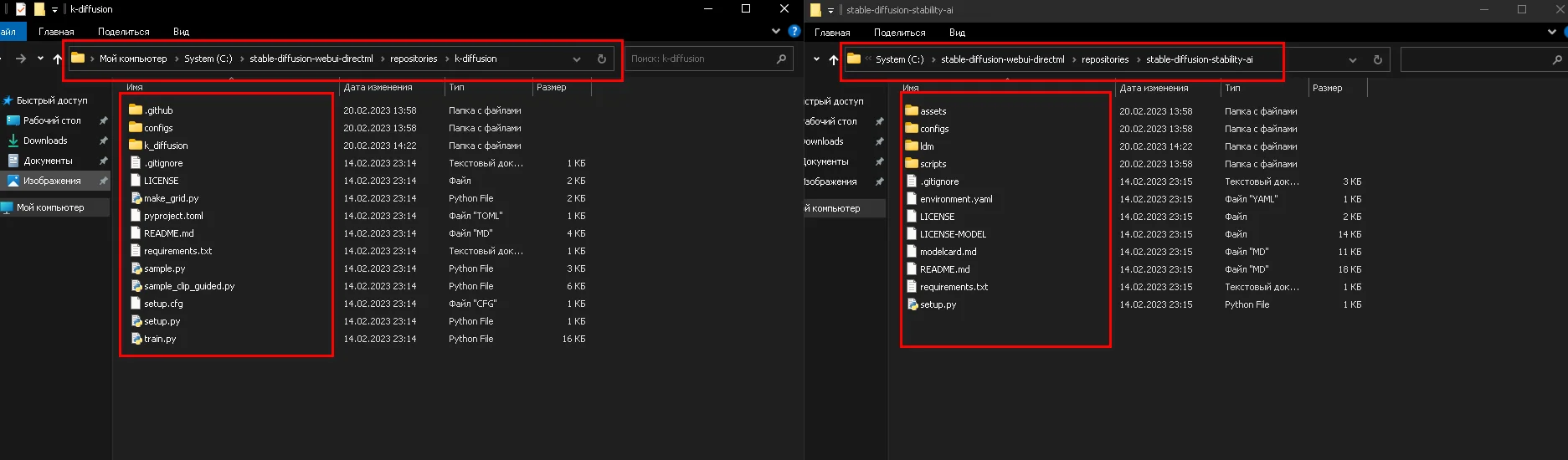Viewport: 1568px width, 460px height.
Task: Open recent locations dropdown in k-diffusion window
Action: coord(40,59)
